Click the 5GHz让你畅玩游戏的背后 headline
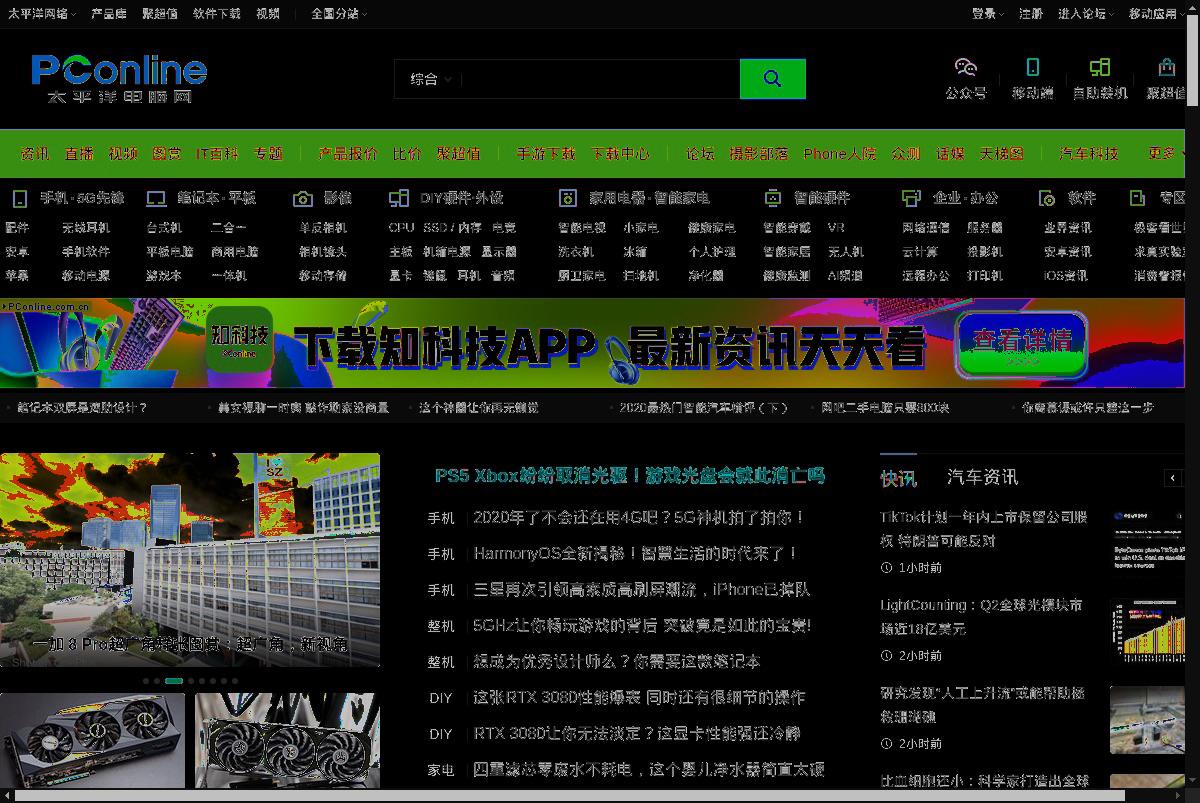Viewport: 1200px width, 803px height. [x=641, y=625]
